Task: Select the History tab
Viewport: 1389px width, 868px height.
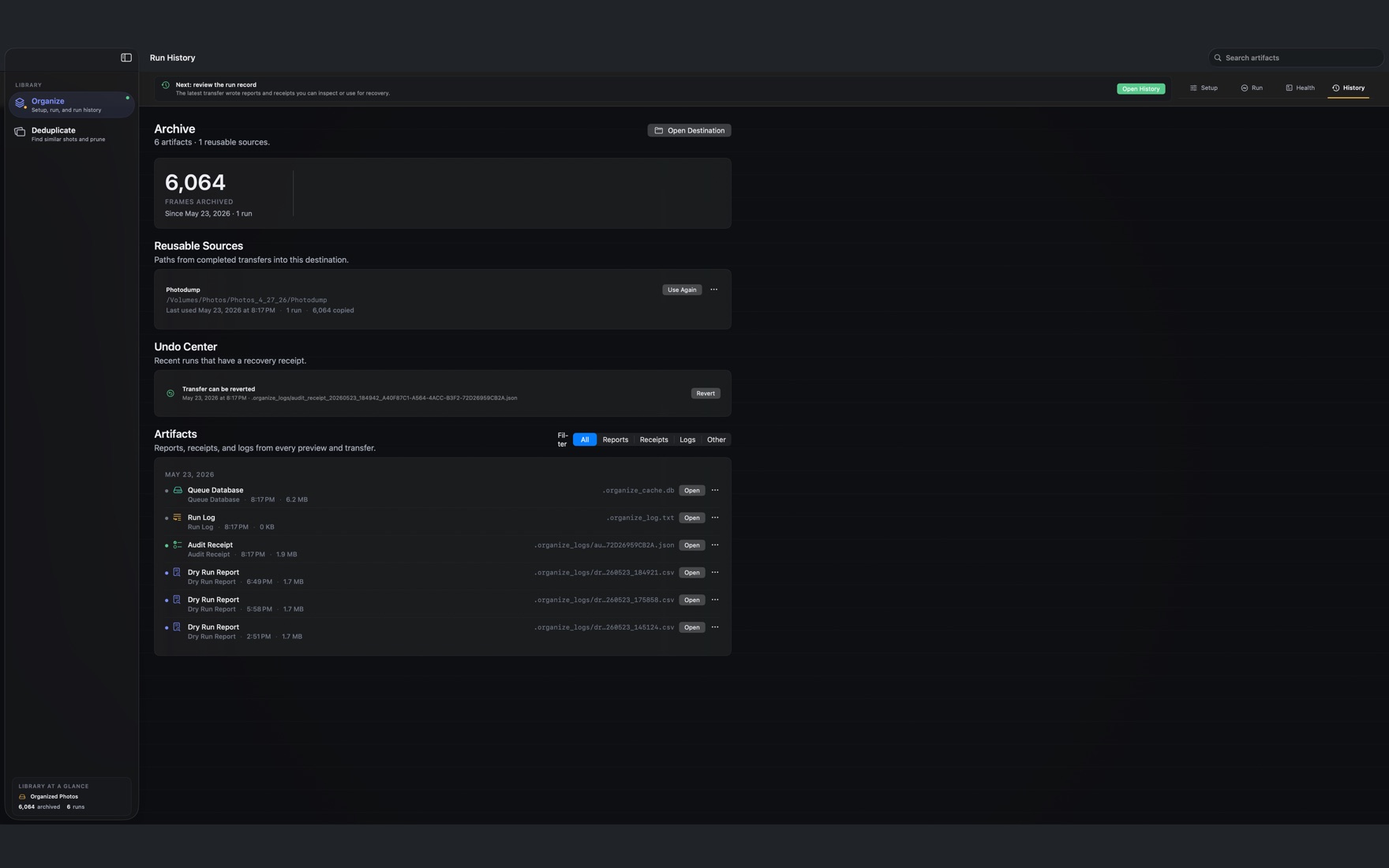Action: (x=1348, y=88)
